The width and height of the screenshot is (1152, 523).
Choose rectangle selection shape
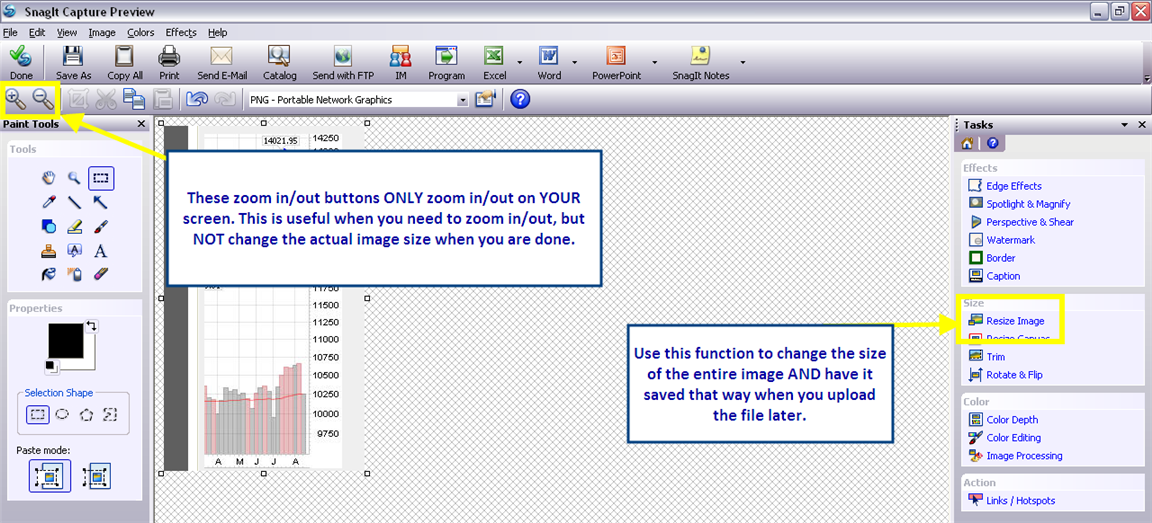pos(38,414)
